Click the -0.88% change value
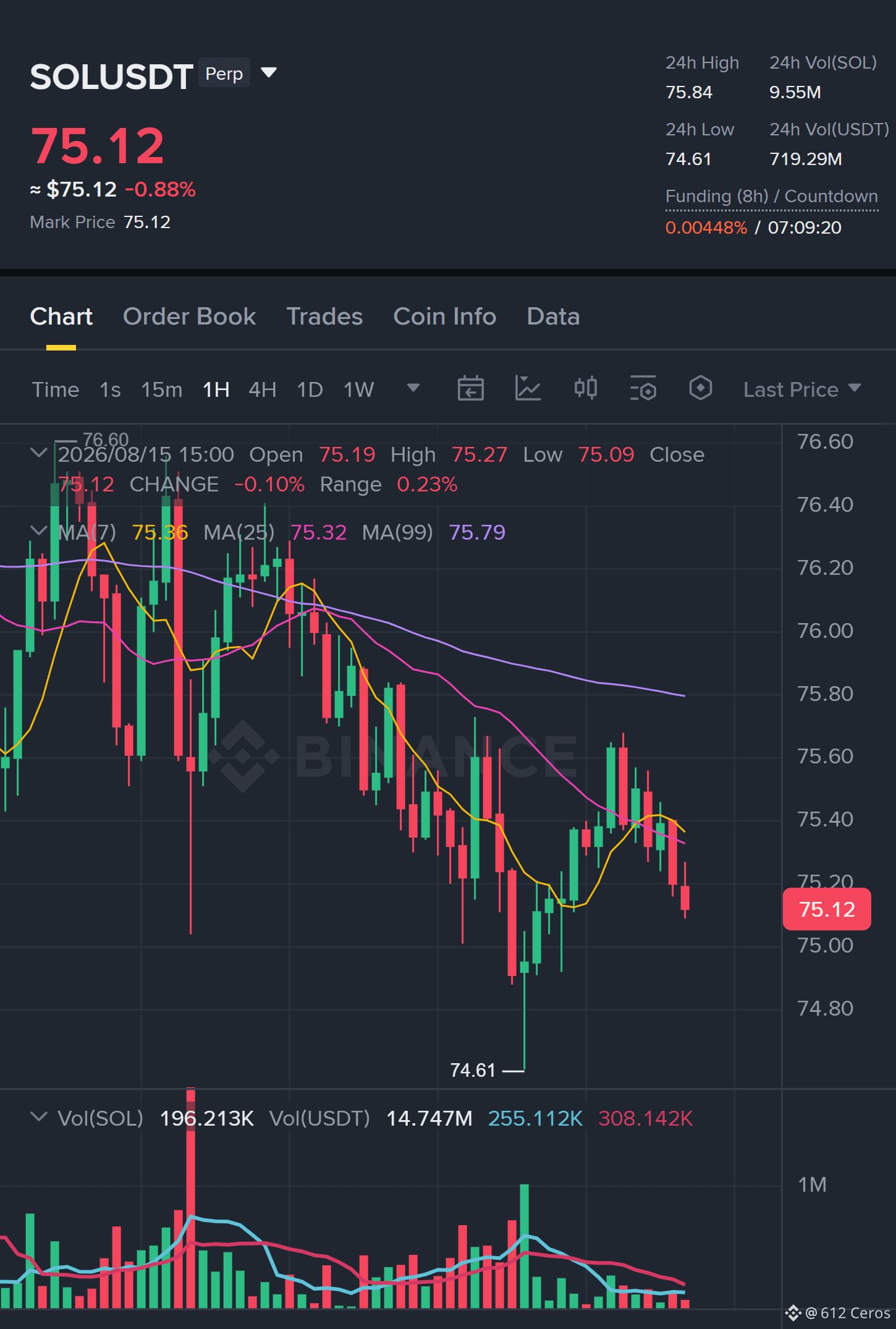The image size is (896, 1329). [x=161, y=189]
